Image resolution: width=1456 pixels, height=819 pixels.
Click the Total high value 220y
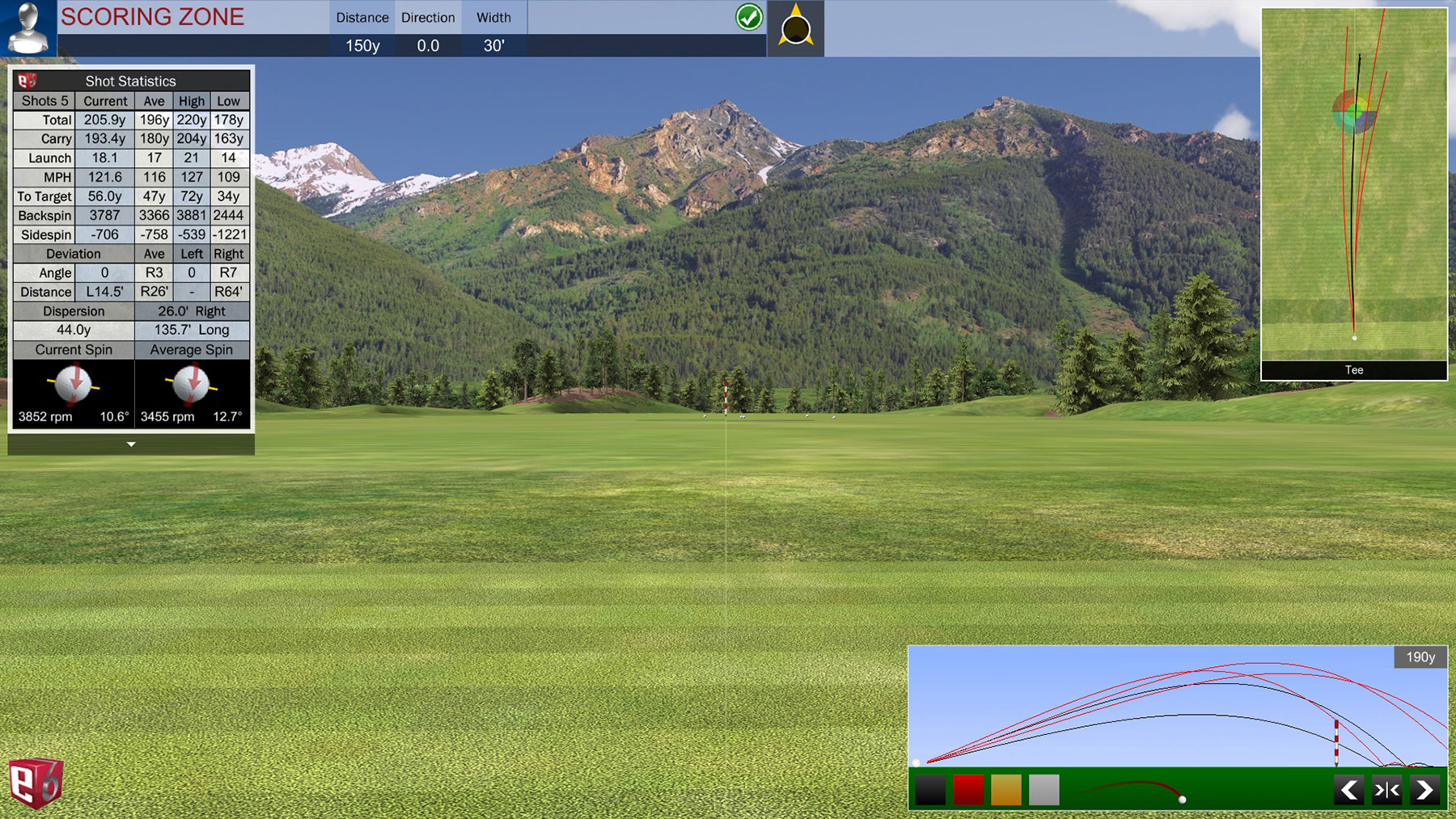coord(192,120)
